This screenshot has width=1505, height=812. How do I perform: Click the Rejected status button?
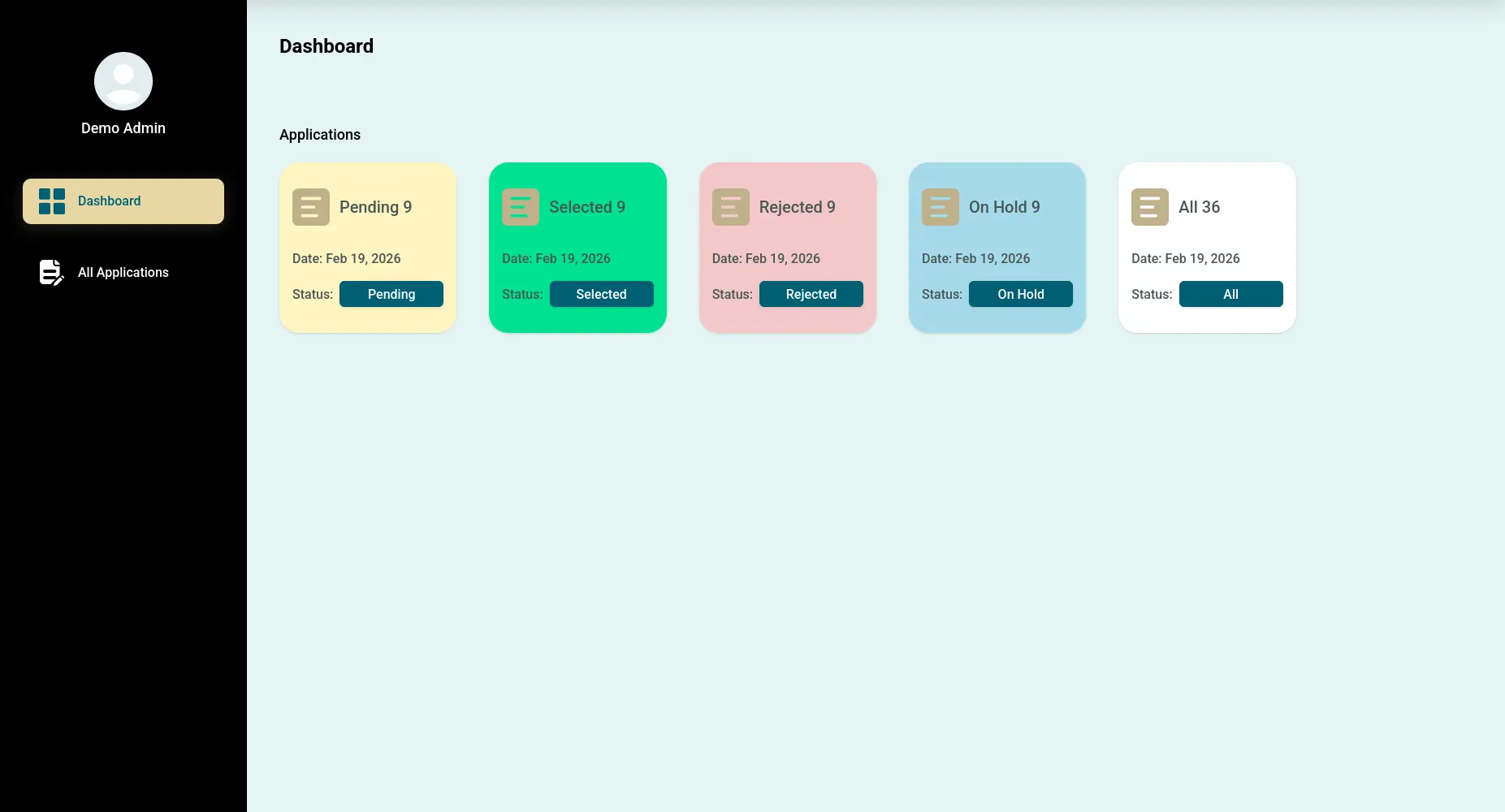click(811, 294)
